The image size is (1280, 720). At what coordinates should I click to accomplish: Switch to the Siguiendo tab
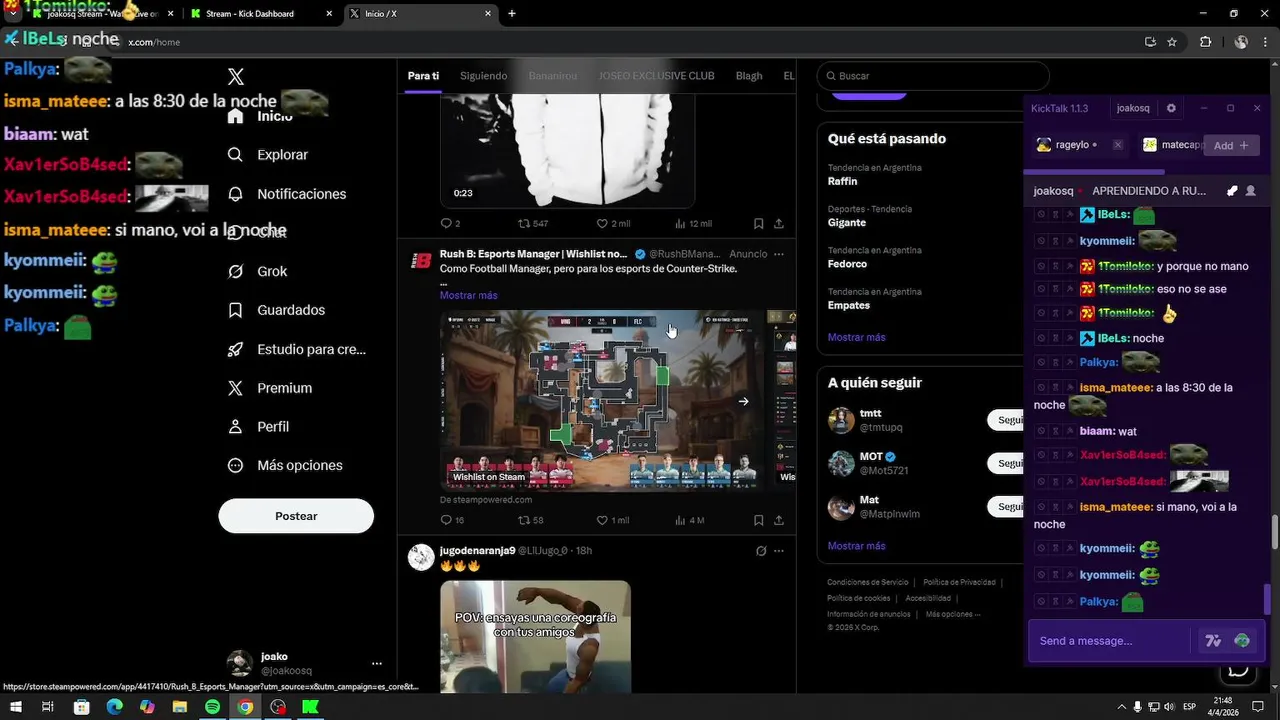[x=483, y=76]
